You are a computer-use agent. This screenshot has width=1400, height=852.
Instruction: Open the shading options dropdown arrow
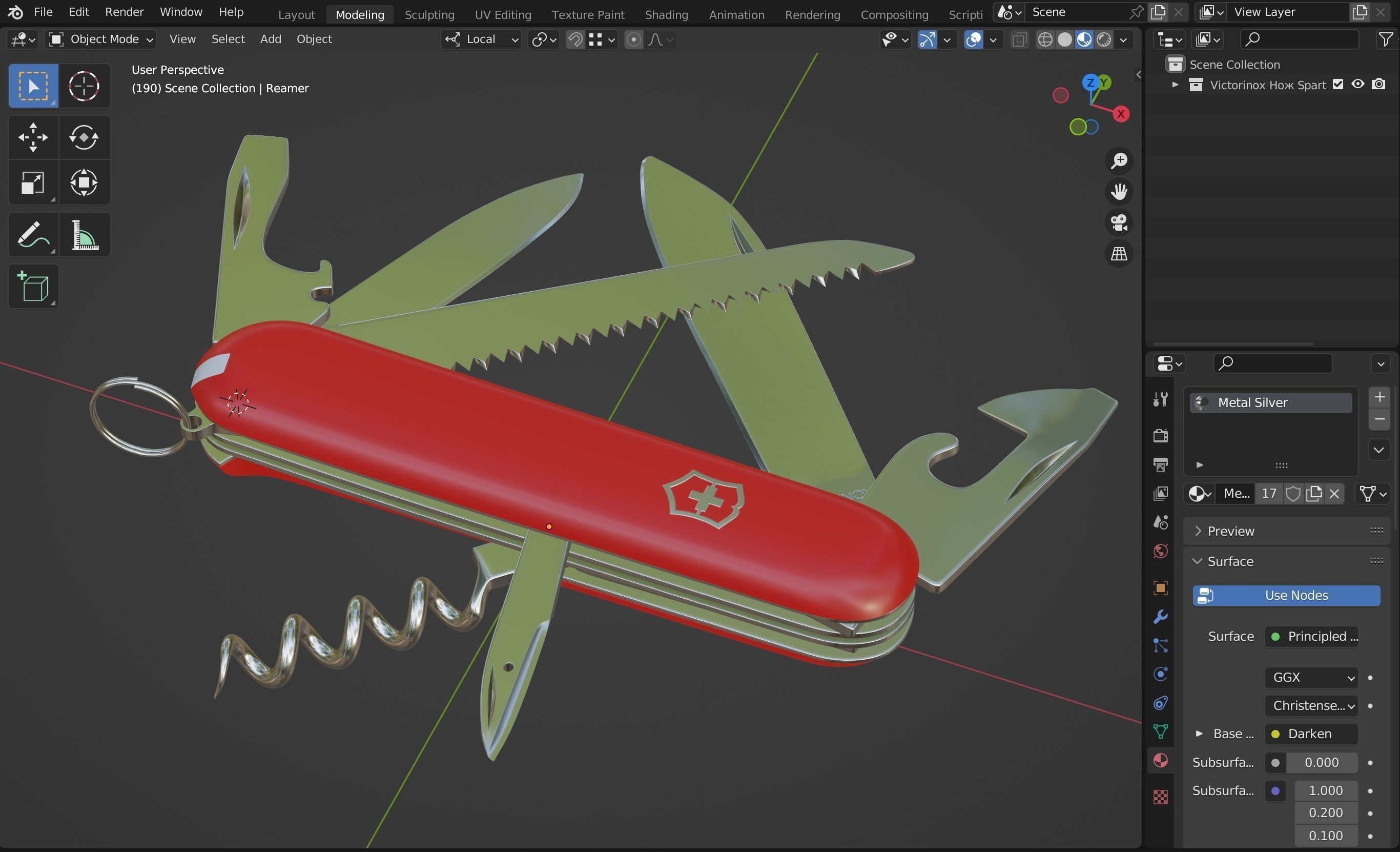pos(1123,39)
